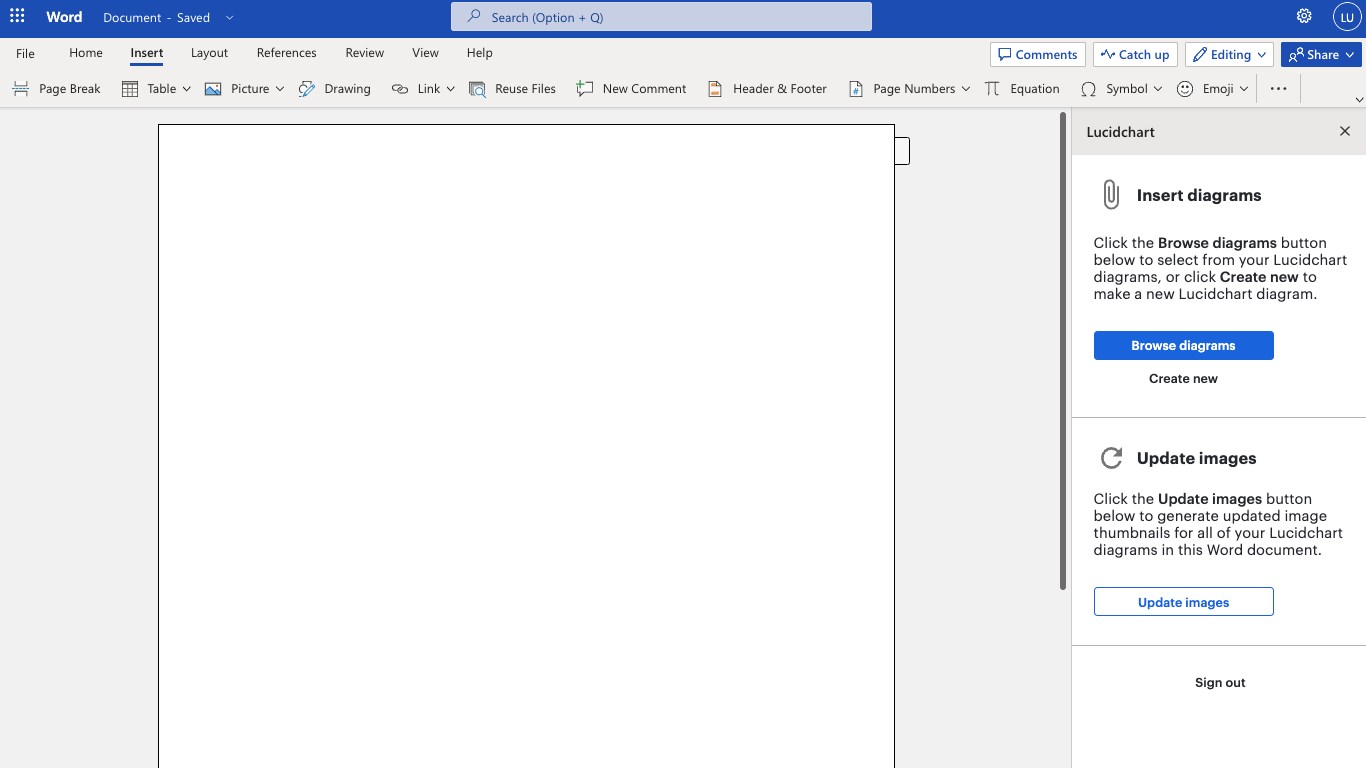Viewport: 1366px width, 768px height.
Task: Expand the ribbon display options chevron
Action: coord(1358,99)
